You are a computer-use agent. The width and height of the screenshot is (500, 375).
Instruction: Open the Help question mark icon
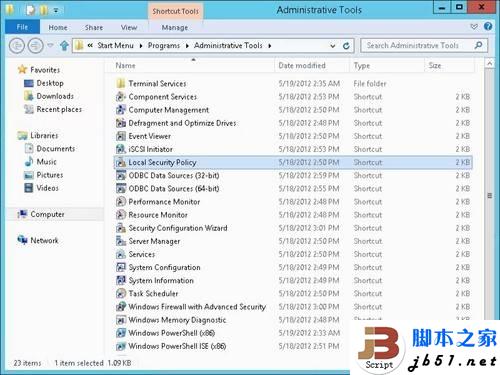(488, 27)
